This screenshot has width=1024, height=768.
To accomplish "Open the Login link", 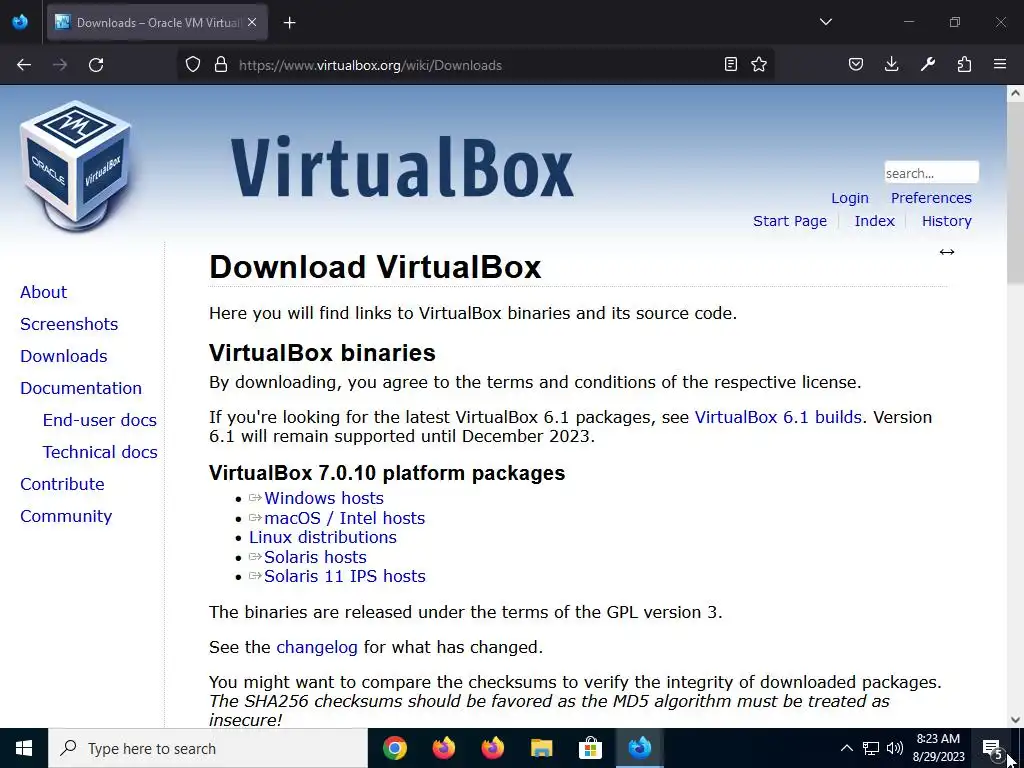I will coord(850,198).
